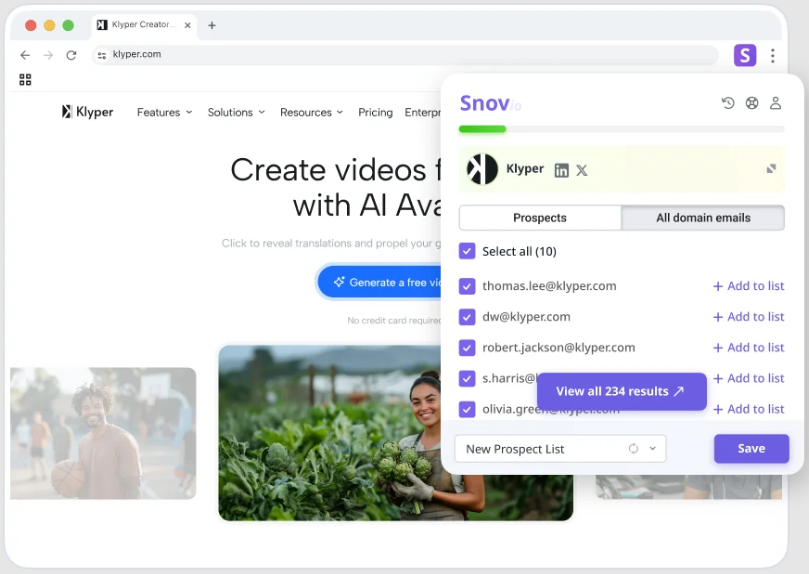Viewport: 809px width, 574px height.
Task: Reload the klyper.com page
Action: (71, 55)
